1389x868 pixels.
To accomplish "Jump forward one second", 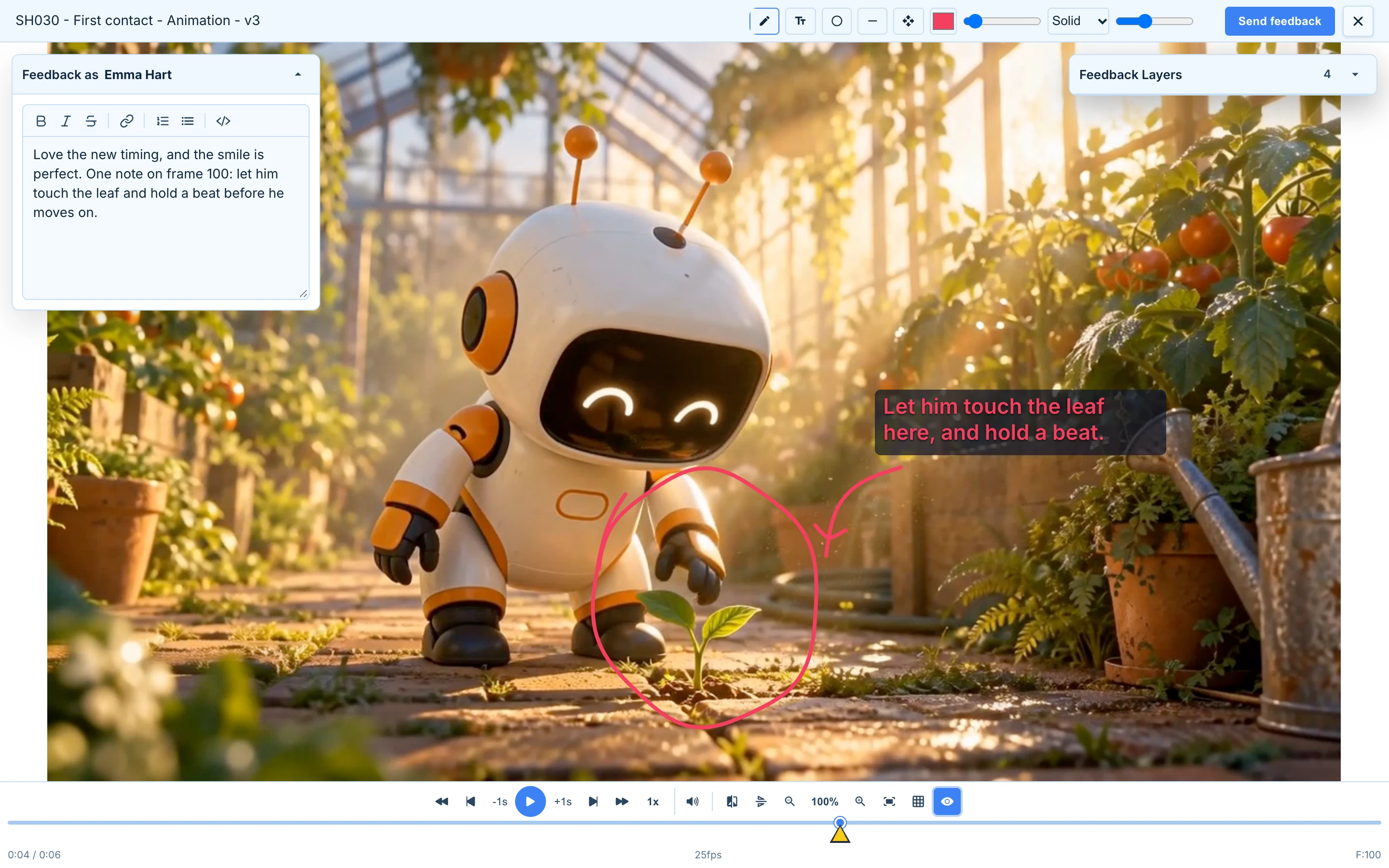I will [562, 801].
